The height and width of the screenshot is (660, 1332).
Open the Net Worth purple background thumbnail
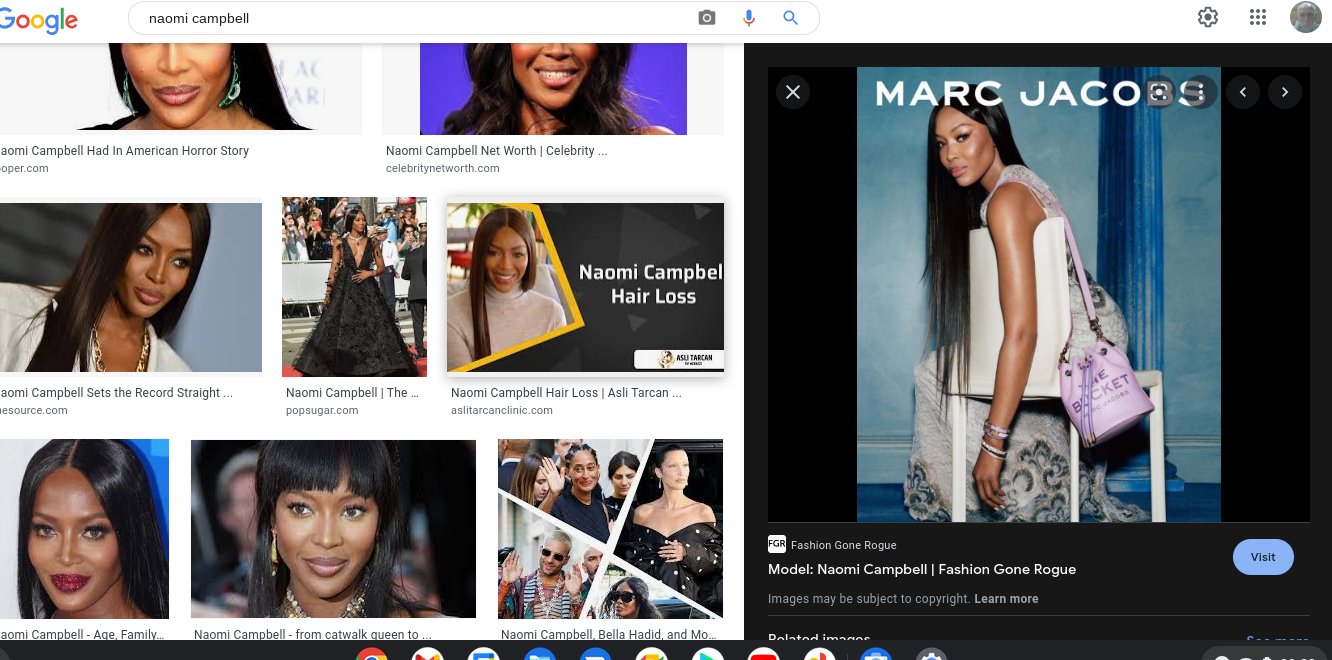[x=553, y=89]
